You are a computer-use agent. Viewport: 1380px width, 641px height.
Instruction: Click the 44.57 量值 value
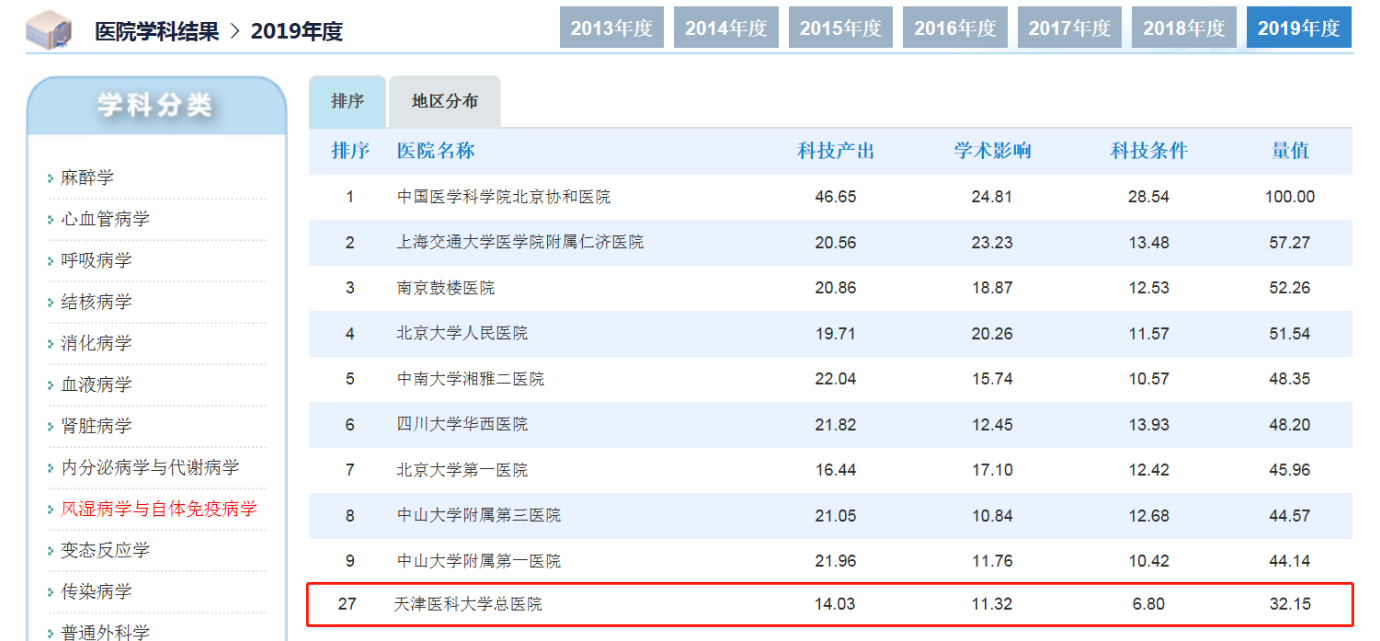pyautogui.click(x=1290, y=515)
